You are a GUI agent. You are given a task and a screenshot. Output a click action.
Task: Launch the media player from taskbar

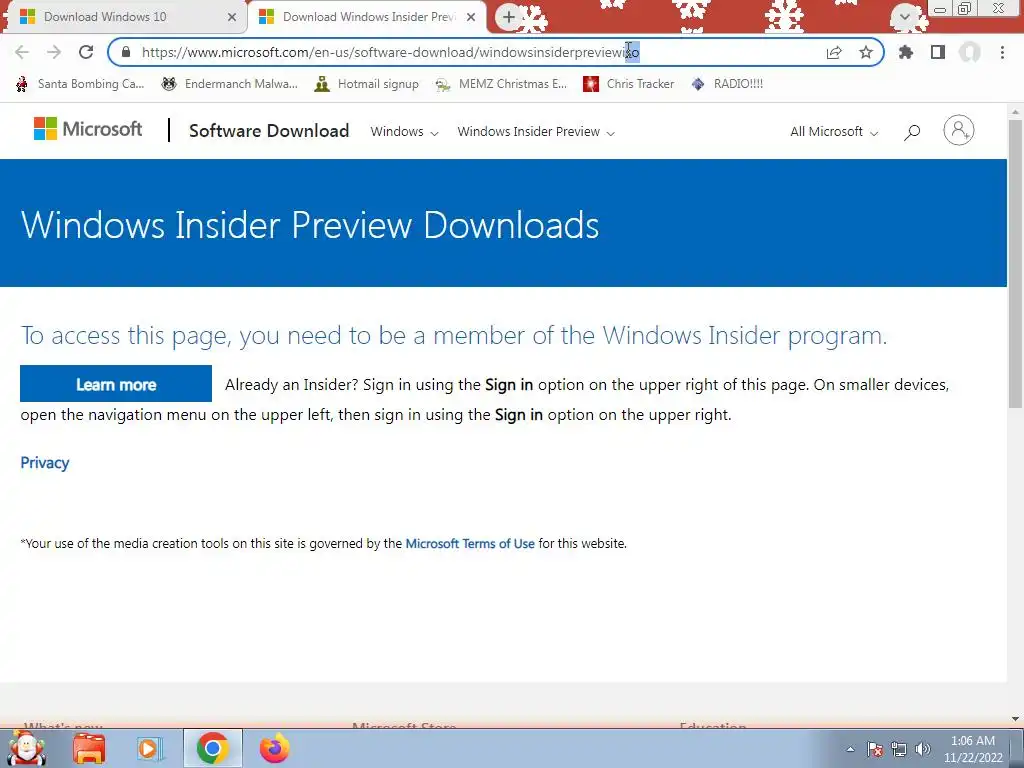click(x=150, y=748)
